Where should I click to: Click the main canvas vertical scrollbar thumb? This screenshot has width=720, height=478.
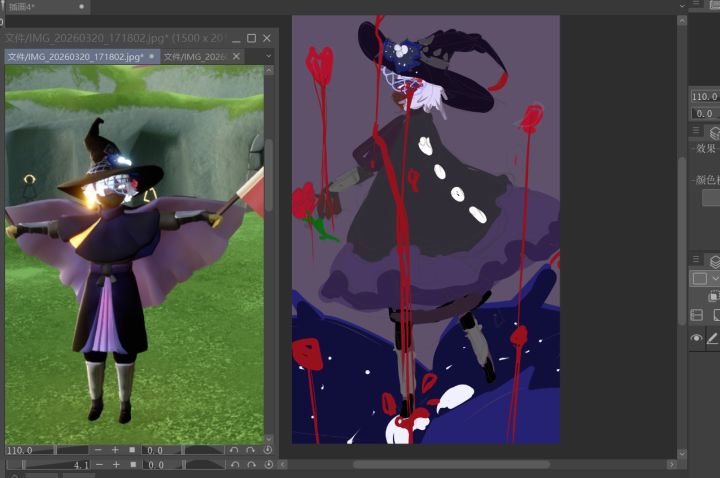coord(682,241)
